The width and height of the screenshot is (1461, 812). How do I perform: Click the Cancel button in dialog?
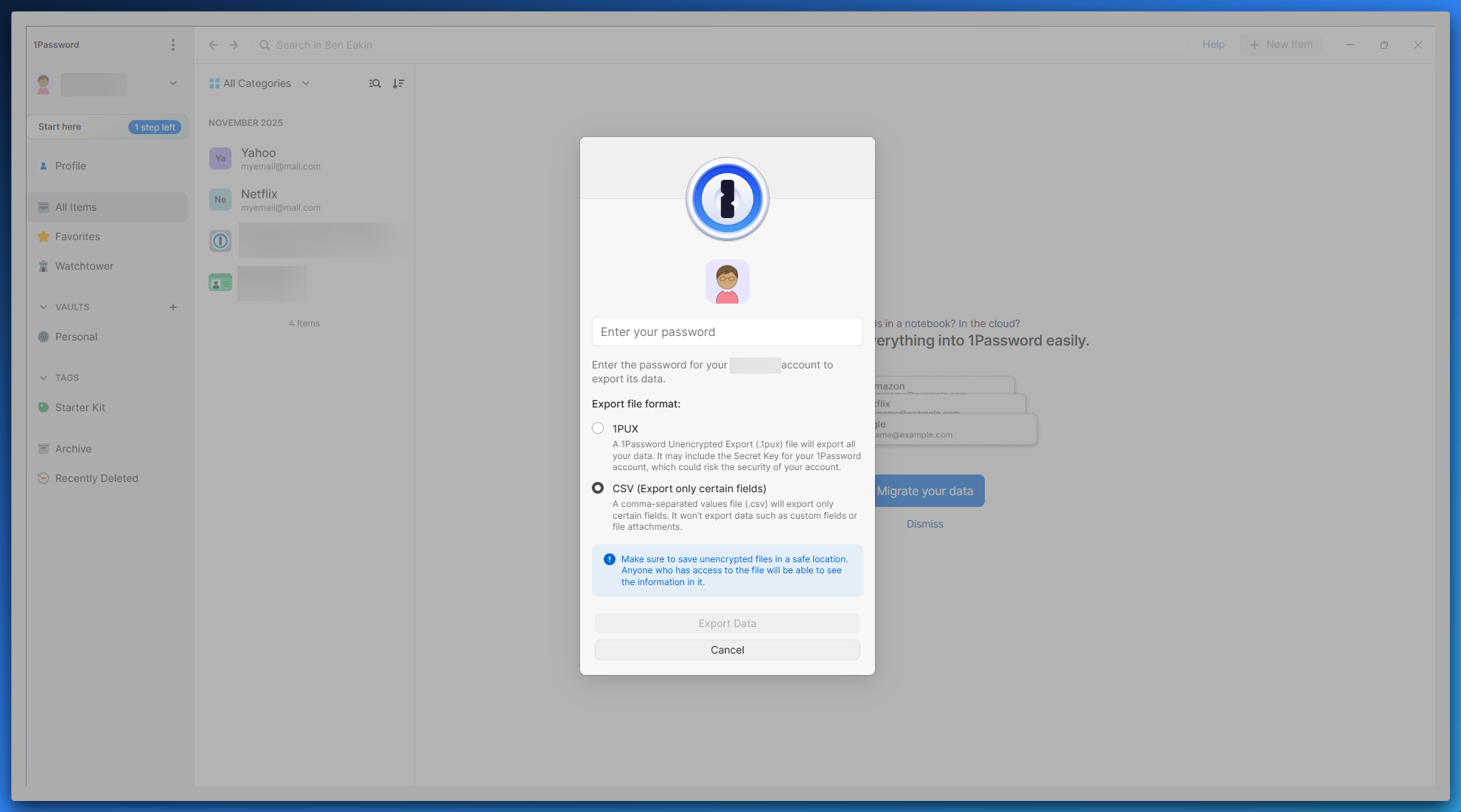coord(727,650)
